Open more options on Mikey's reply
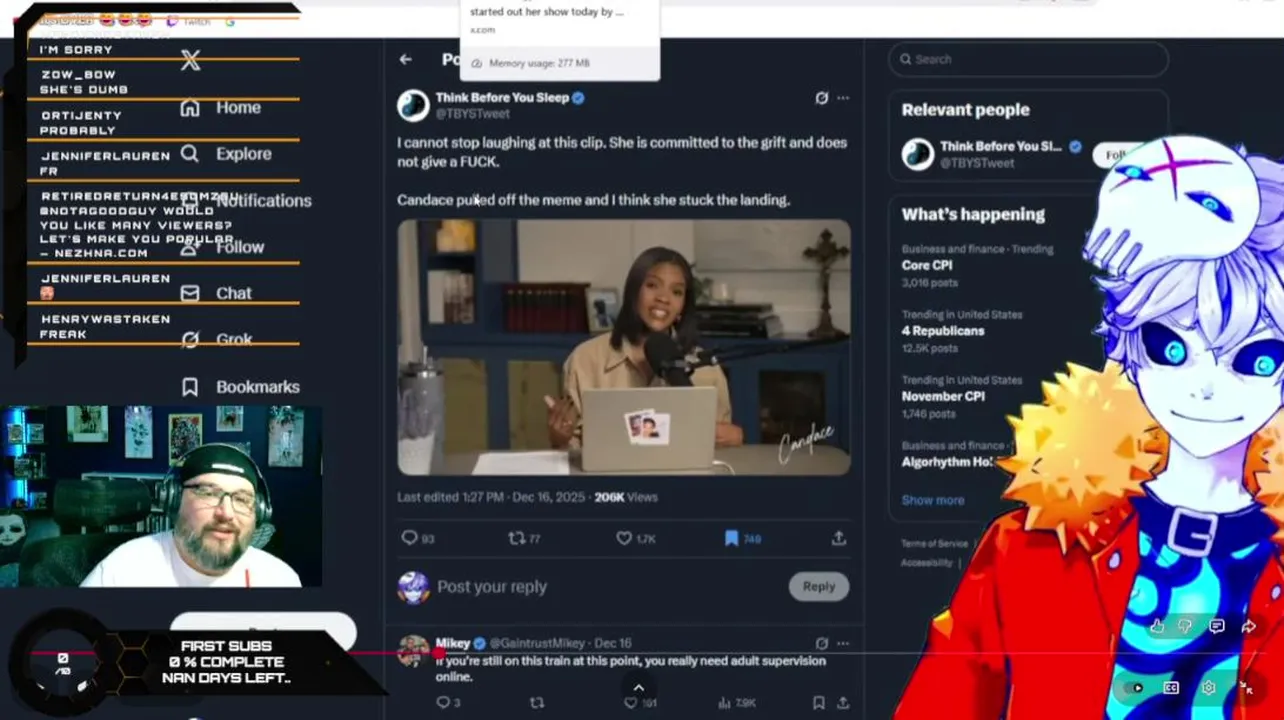Screen dimensions: 1284x720 click(x=843, y=643)
